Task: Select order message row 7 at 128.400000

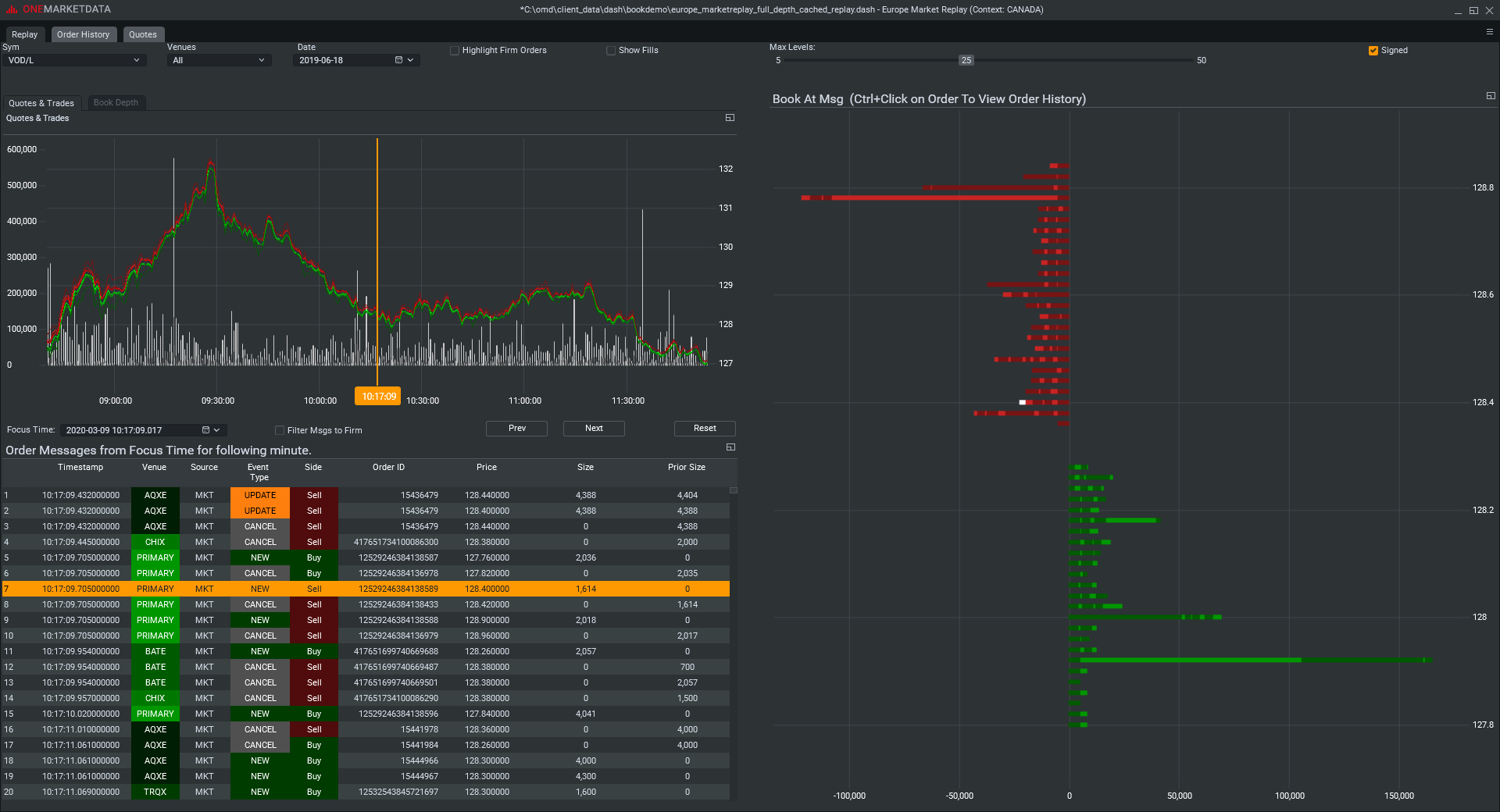Action: (x=367, y=589)
